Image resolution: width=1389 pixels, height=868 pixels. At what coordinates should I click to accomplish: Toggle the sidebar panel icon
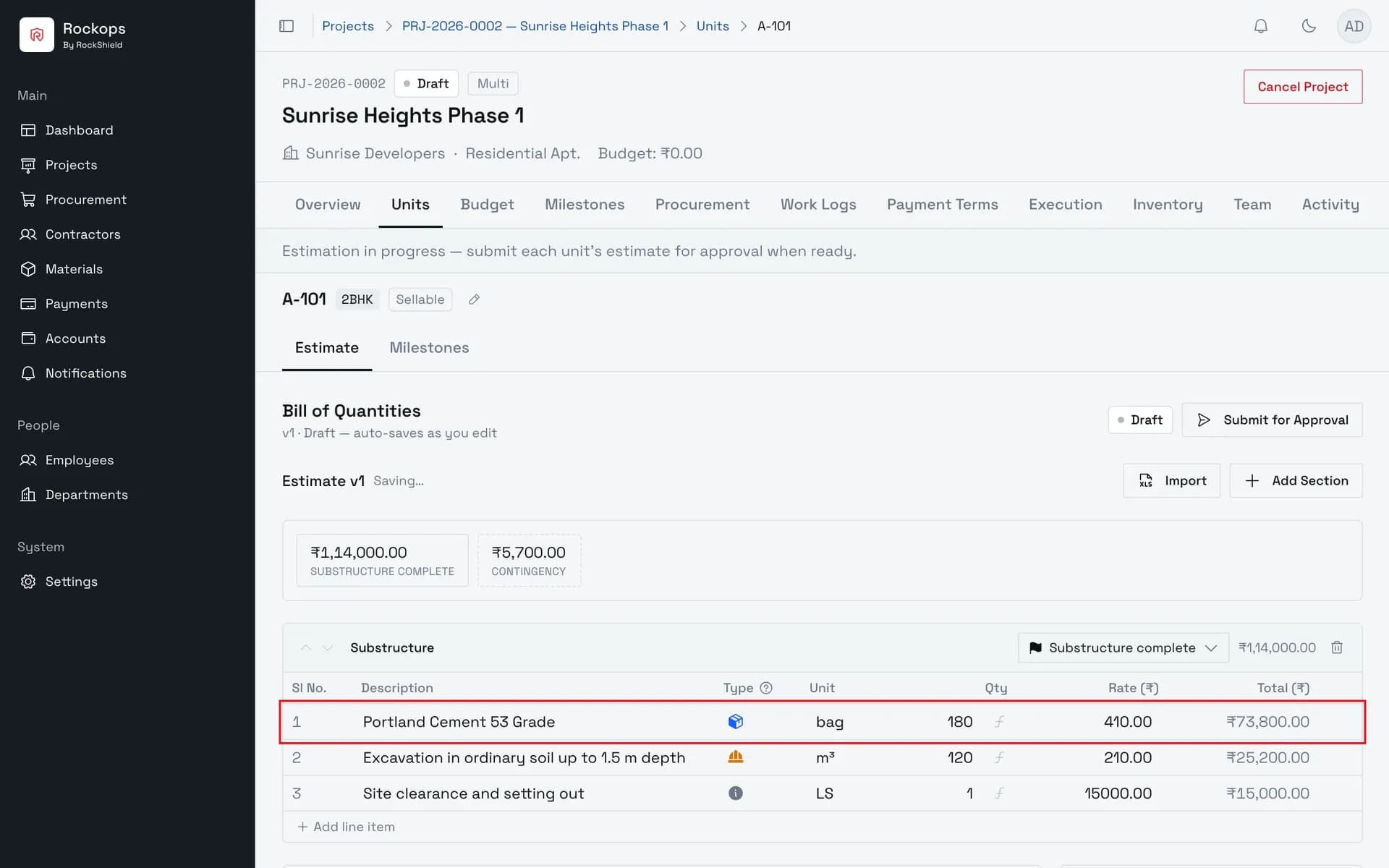tap(286, 26)
